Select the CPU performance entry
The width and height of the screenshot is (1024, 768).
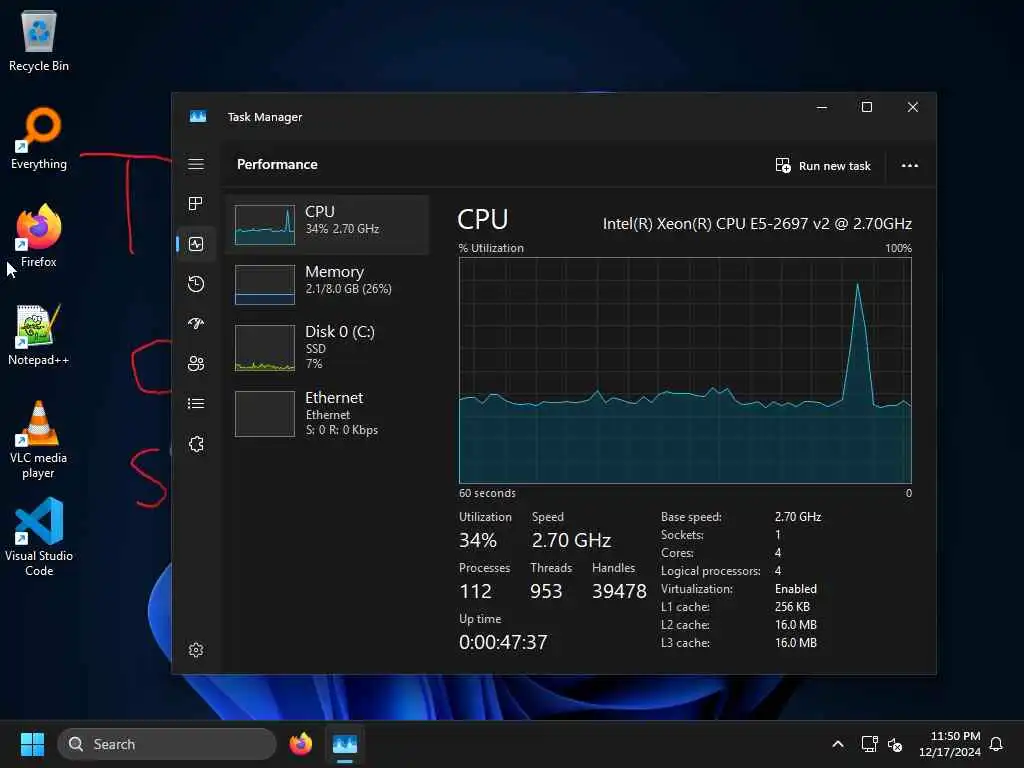coord(327,225)
